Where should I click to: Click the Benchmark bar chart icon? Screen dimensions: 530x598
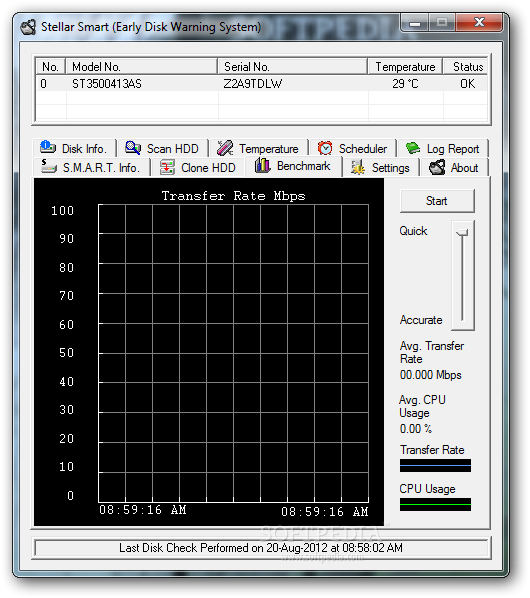click(x=262, y=165)
